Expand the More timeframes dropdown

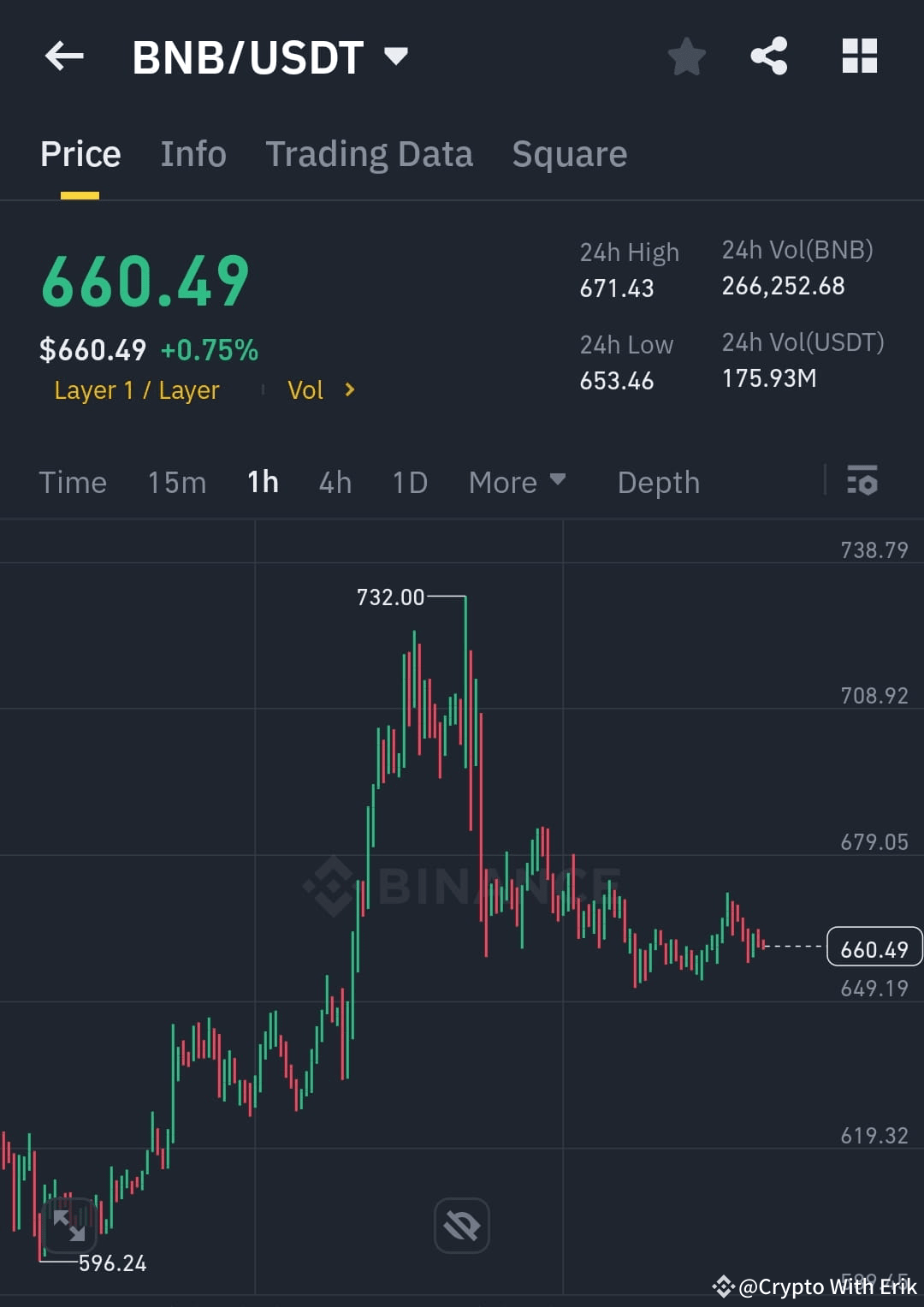click(517, 482)
